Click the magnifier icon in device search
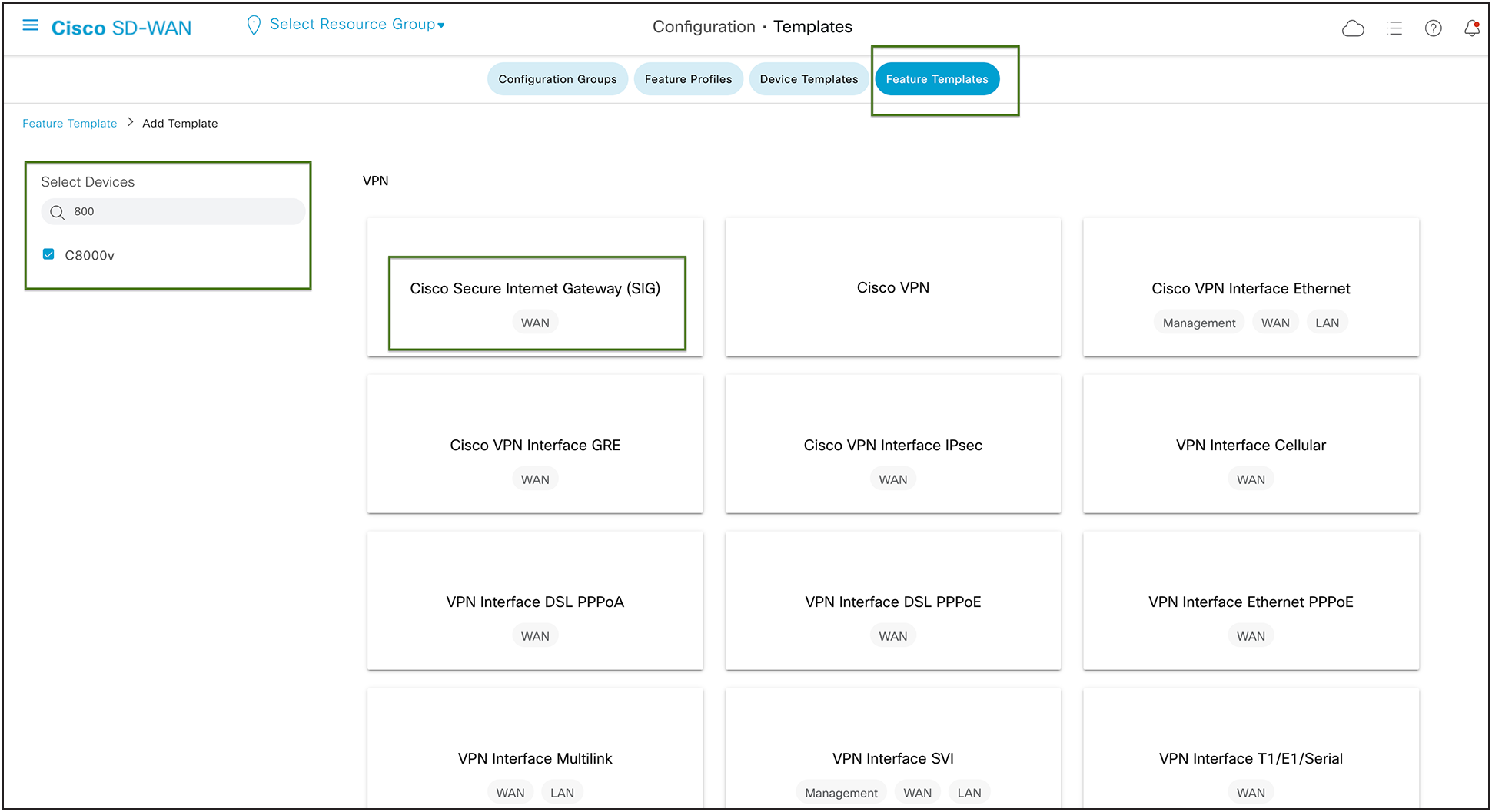 coord(57,212)
